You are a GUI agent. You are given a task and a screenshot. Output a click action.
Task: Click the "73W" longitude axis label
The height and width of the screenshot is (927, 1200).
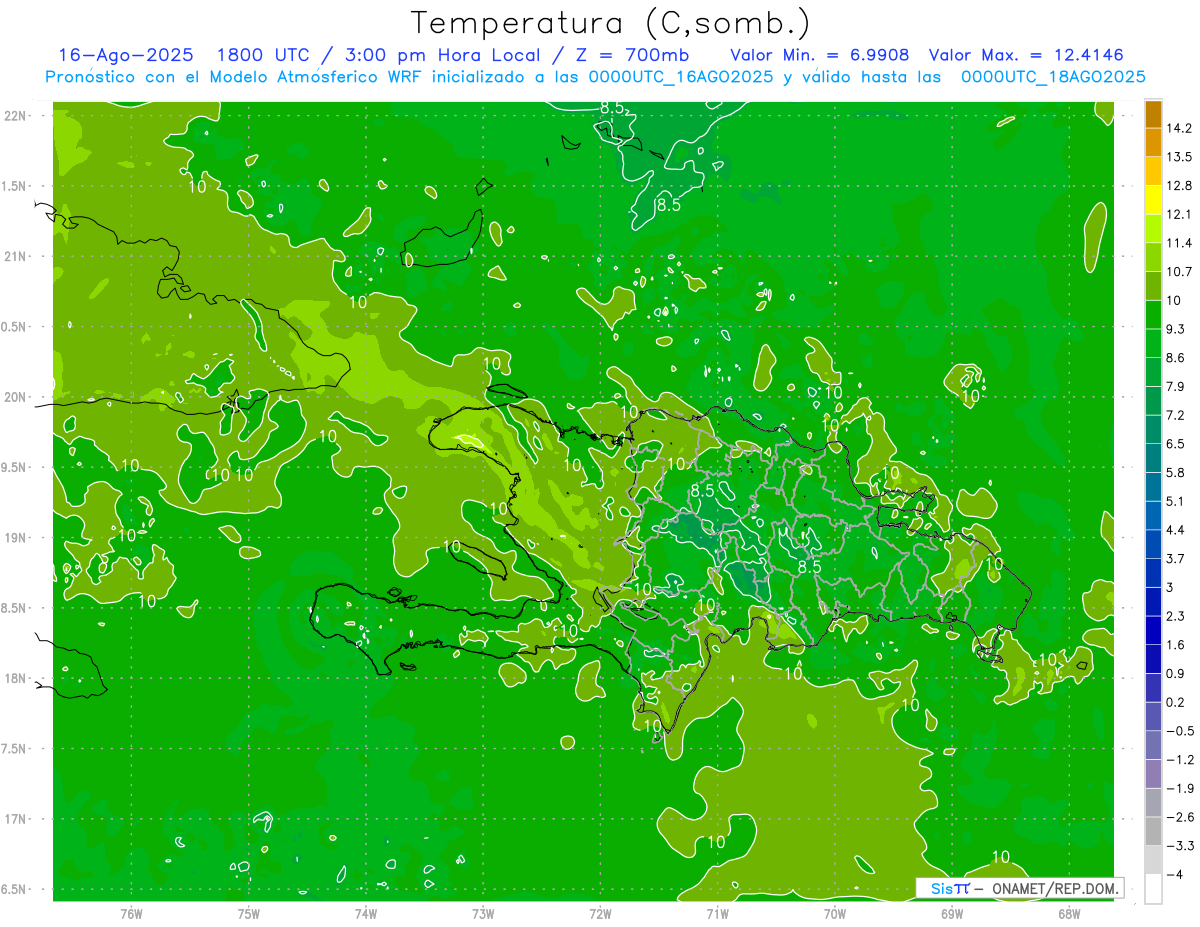483,914
